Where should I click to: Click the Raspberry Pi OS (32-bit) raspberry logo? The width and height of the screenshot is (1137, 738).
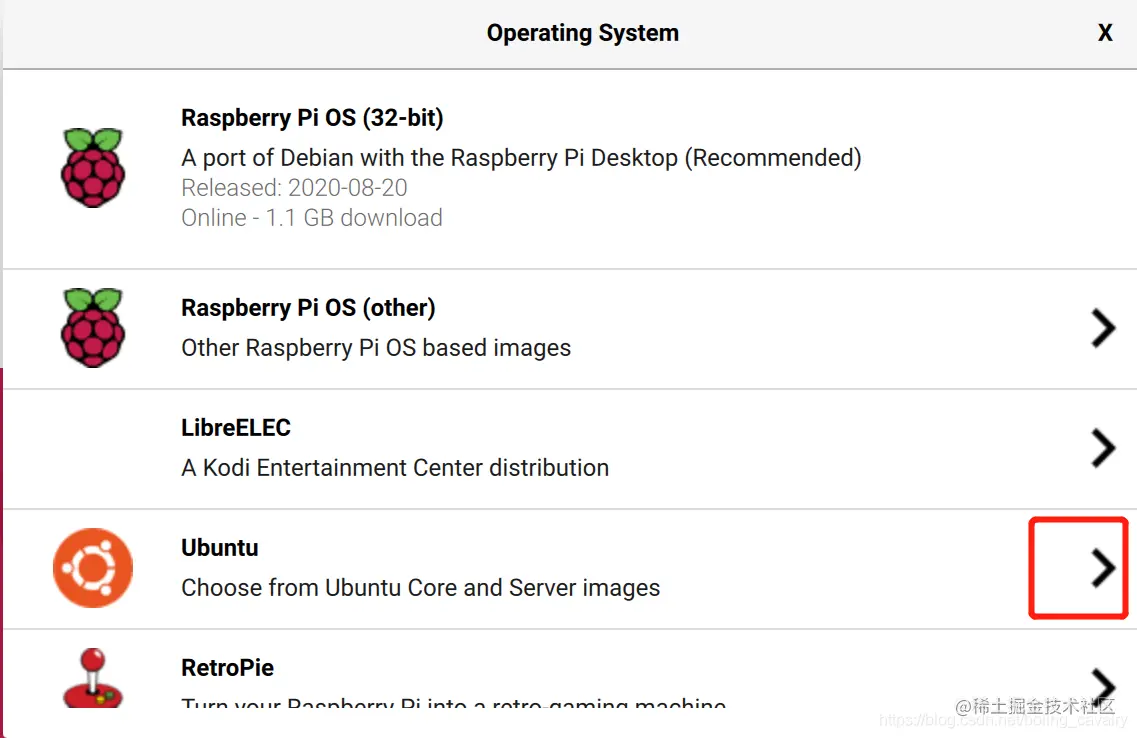93,168
